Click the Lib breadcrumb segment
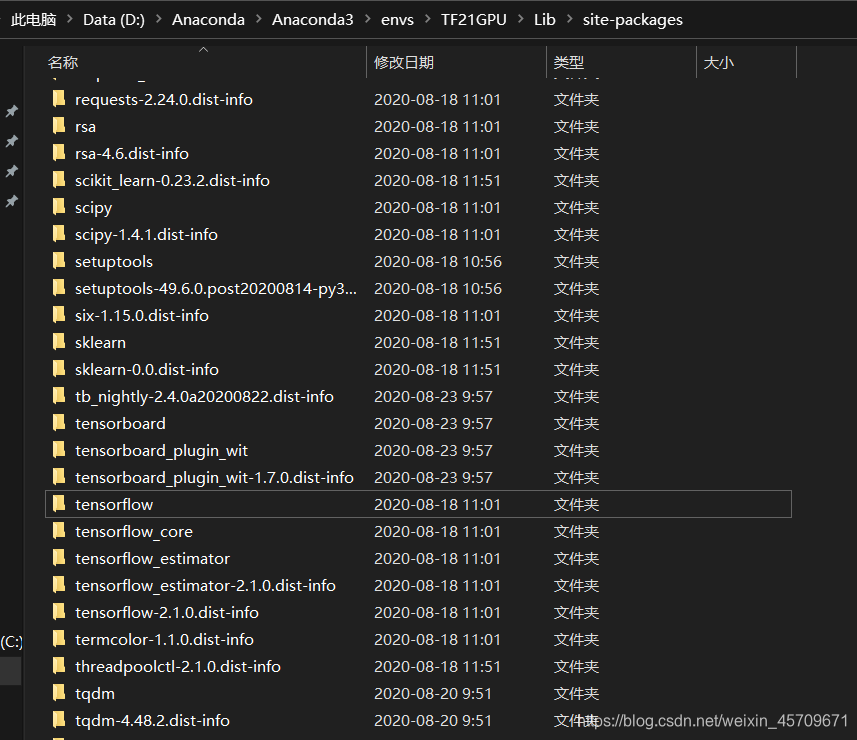 (x=544, y=20)
